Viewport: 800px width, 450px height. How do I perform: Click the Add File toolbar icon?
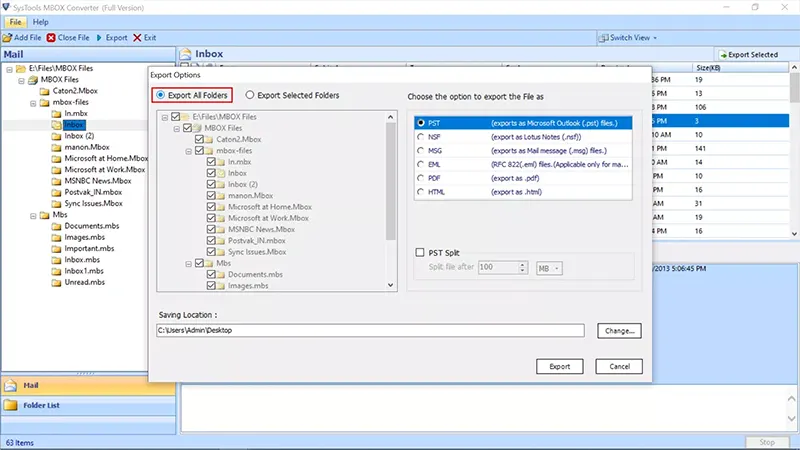click(x=7, y=38)
